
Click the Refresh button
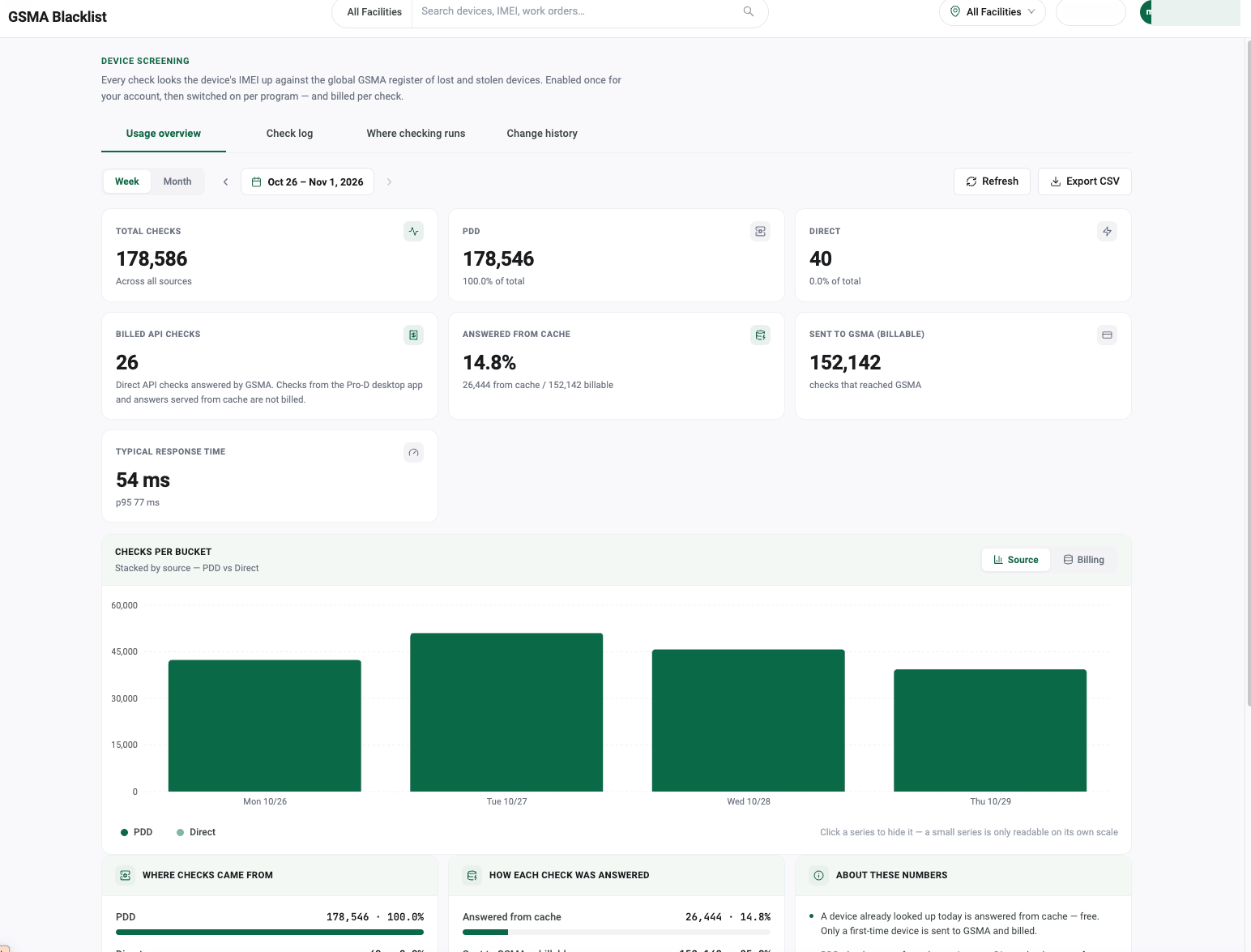tap(993, 181)
